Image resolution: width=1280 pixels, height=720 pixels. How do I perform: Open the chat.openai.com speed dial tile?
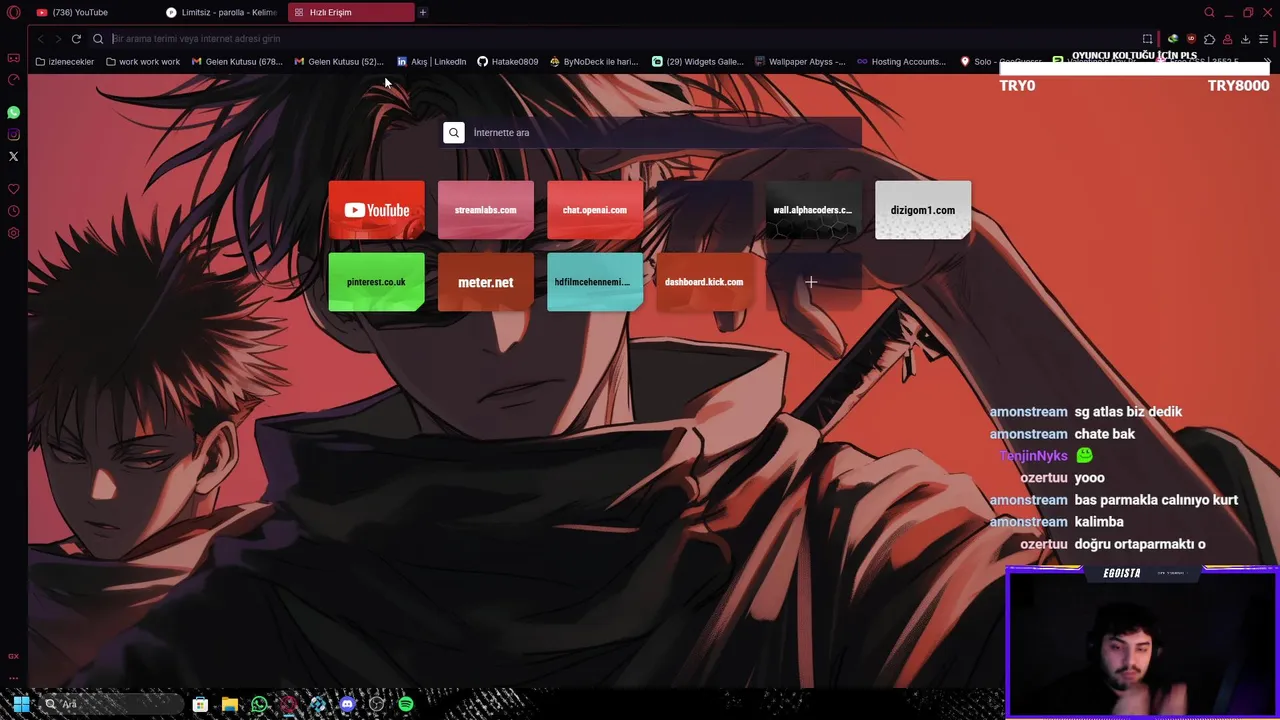pos(595,210)
